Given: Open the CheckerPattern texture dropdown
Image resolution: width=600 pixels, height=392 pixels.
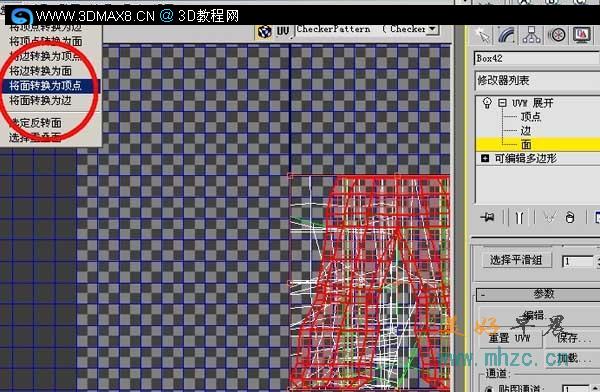Looking at the screenshot, I should (432, 29).
